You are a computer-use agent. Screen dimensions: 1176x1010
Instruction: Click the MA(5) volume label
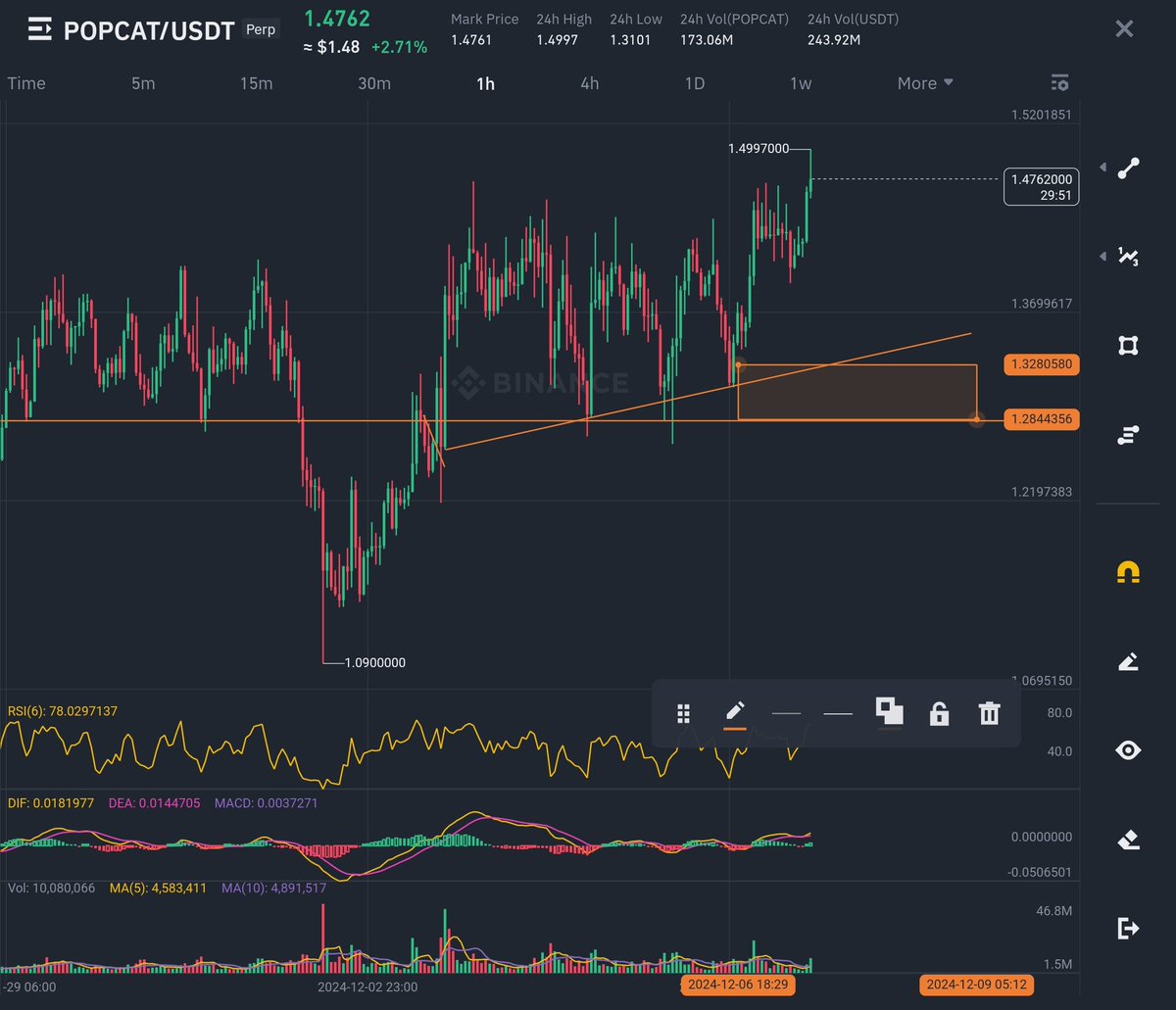click(158, 888)
